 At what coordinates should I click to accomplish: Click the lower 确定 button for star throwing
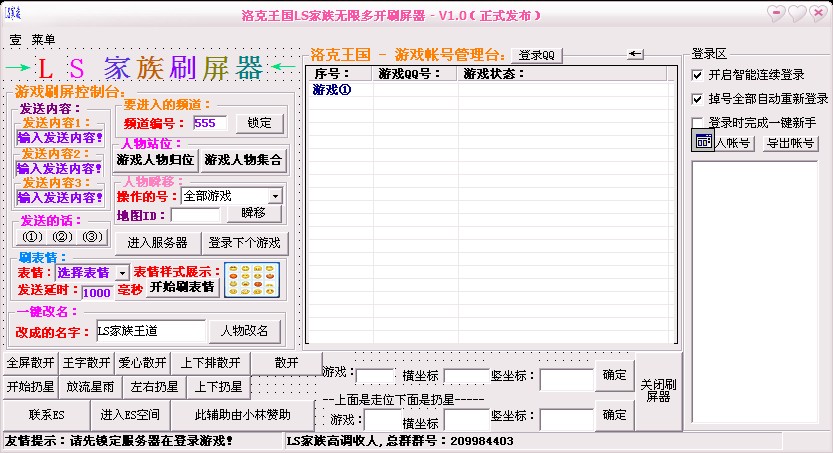point(614,415)
